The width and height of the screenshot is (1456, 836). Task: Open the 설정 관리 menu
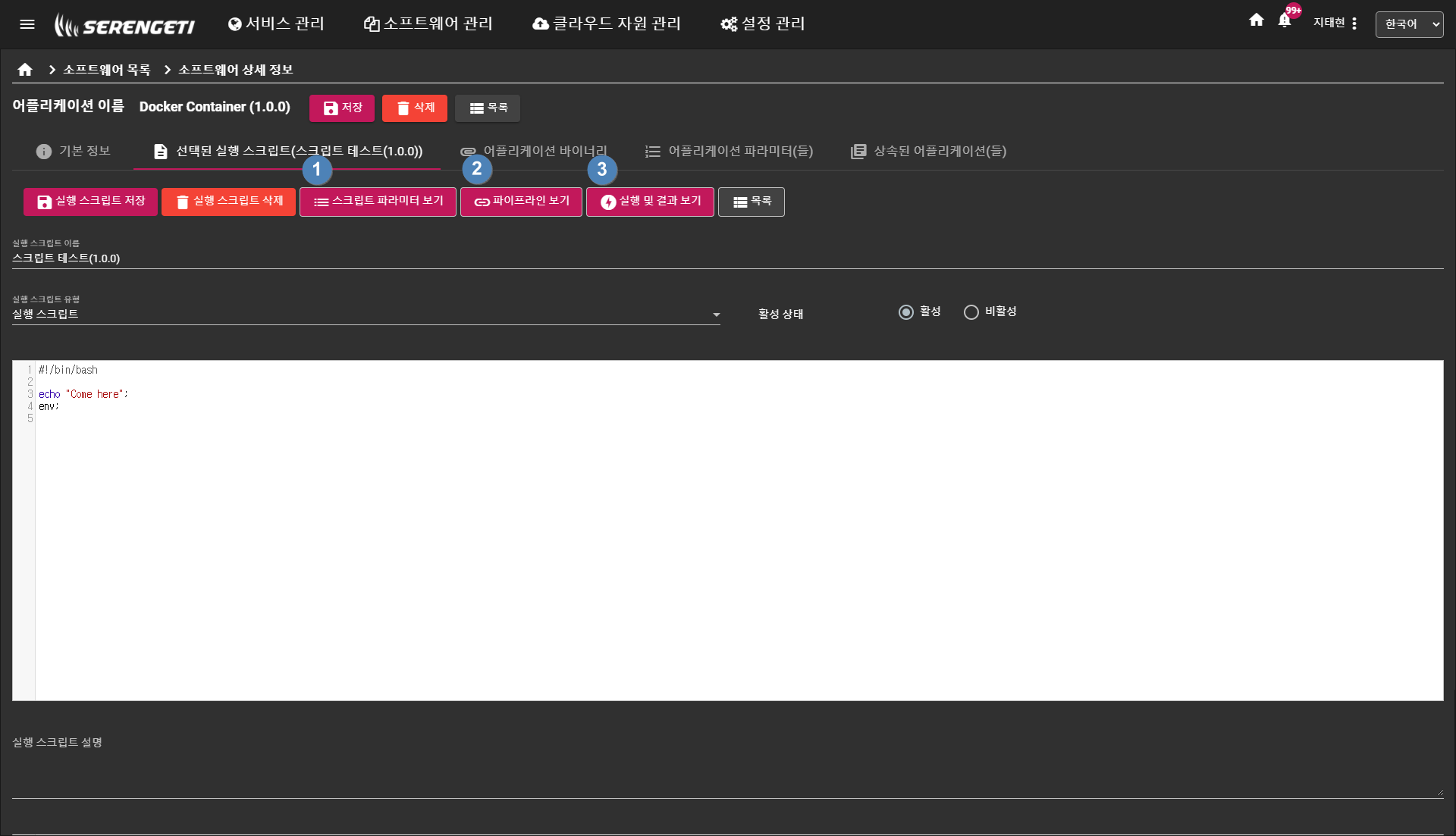click(x=763, y=24)
